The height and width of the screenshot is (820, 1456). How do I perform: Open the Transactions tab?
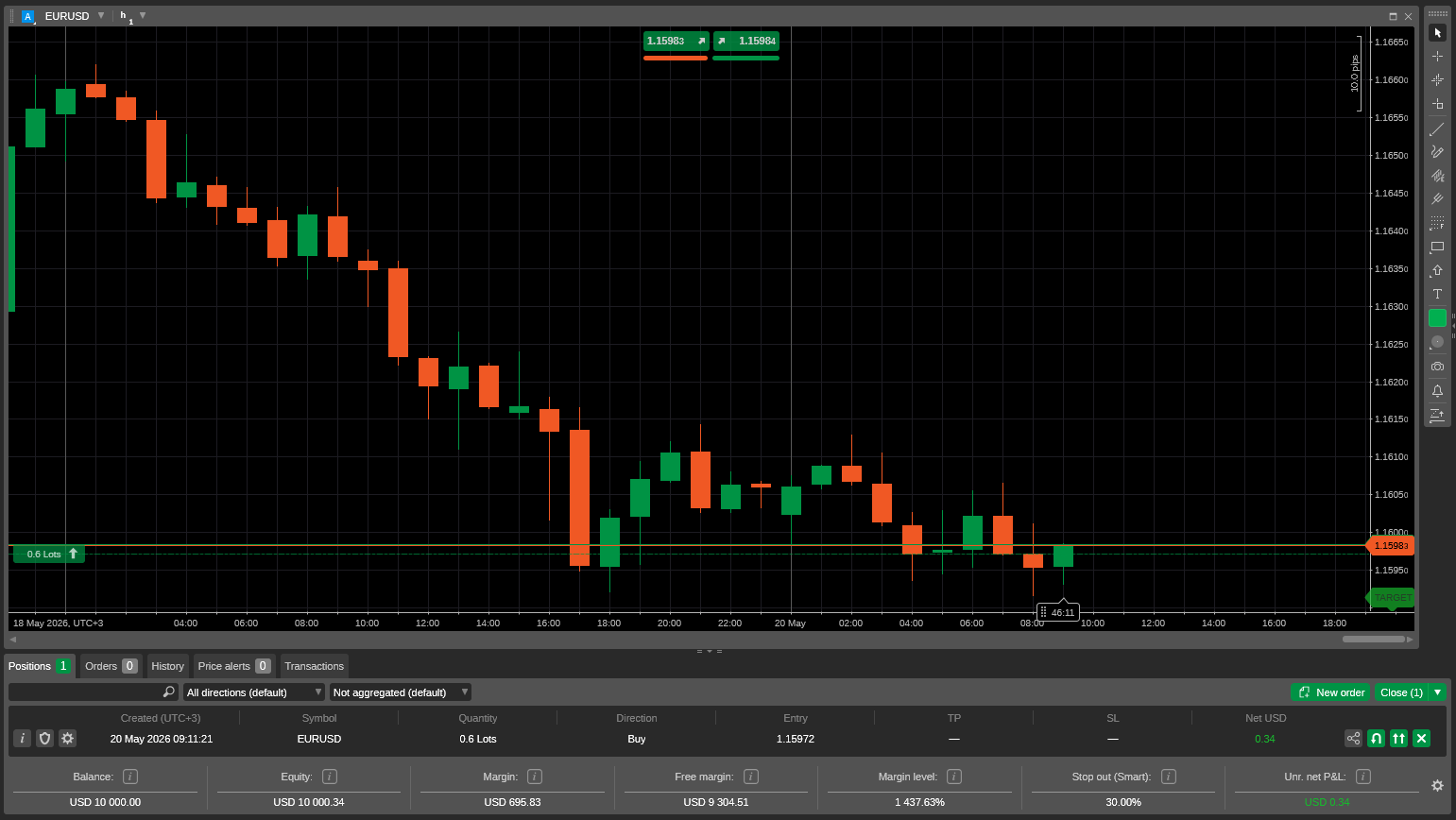315,666
